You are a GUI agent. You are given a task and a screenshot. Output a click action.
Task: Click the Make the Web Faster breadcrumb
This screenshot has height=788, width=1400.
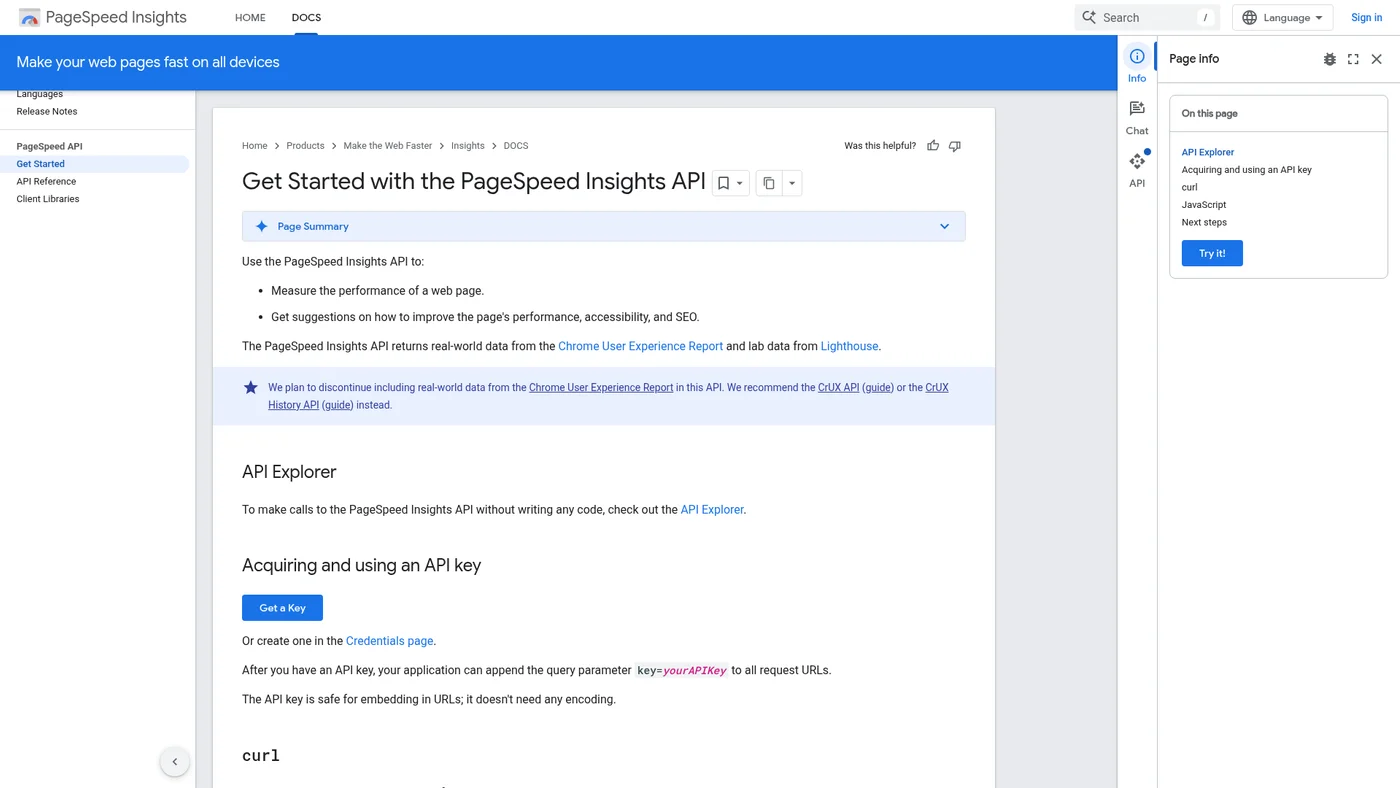(x=388, y=146)
